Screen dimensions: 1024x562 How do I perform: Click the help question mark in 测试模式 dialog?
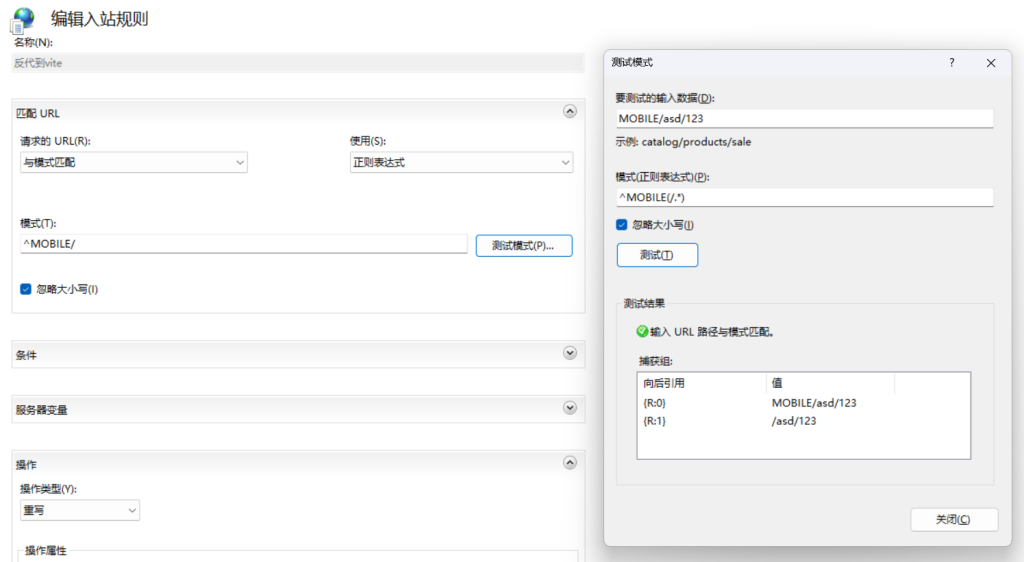click(951, 62)
